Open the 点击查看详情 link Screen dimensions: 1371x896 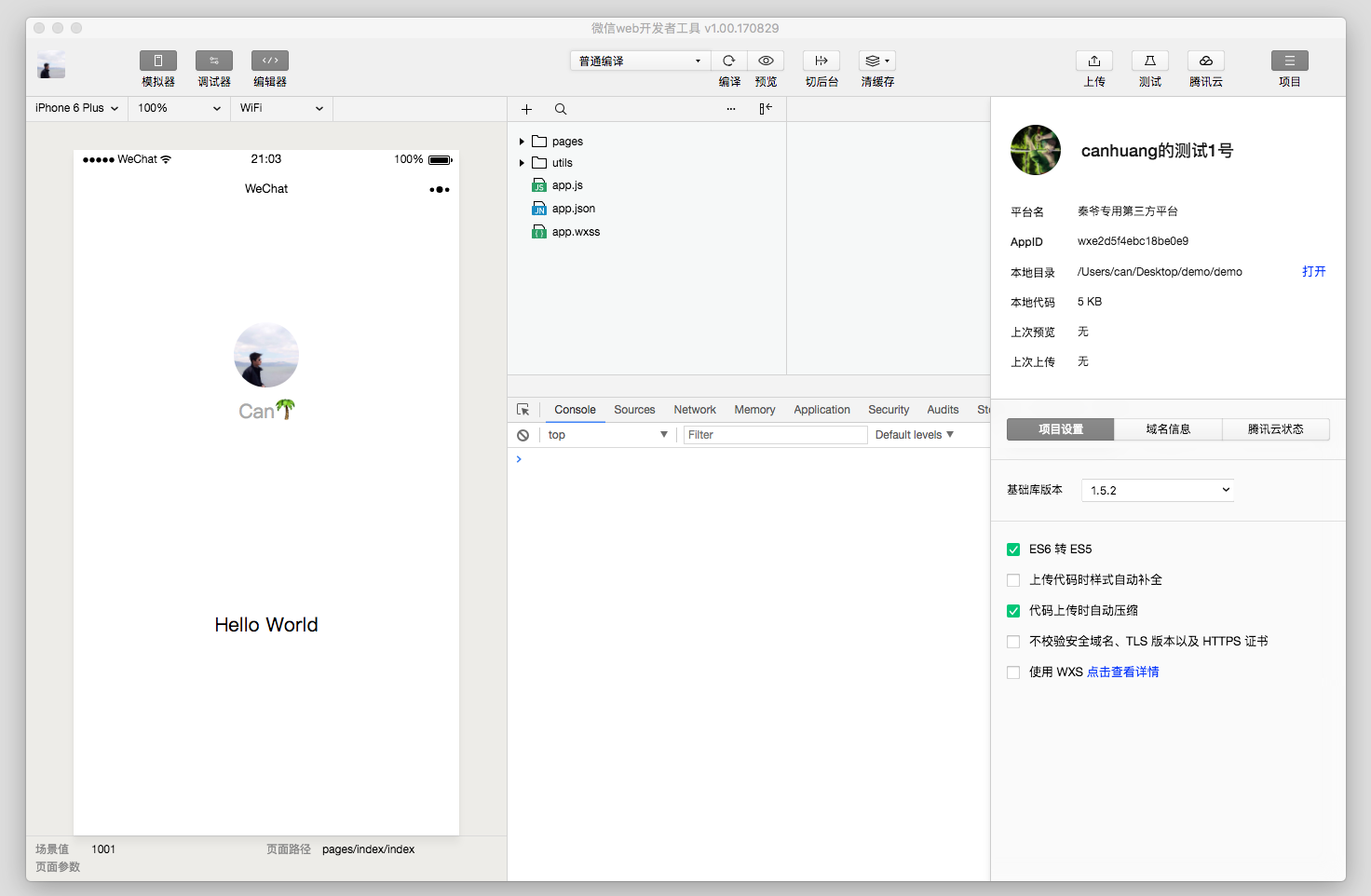[x=1122, y=672]
